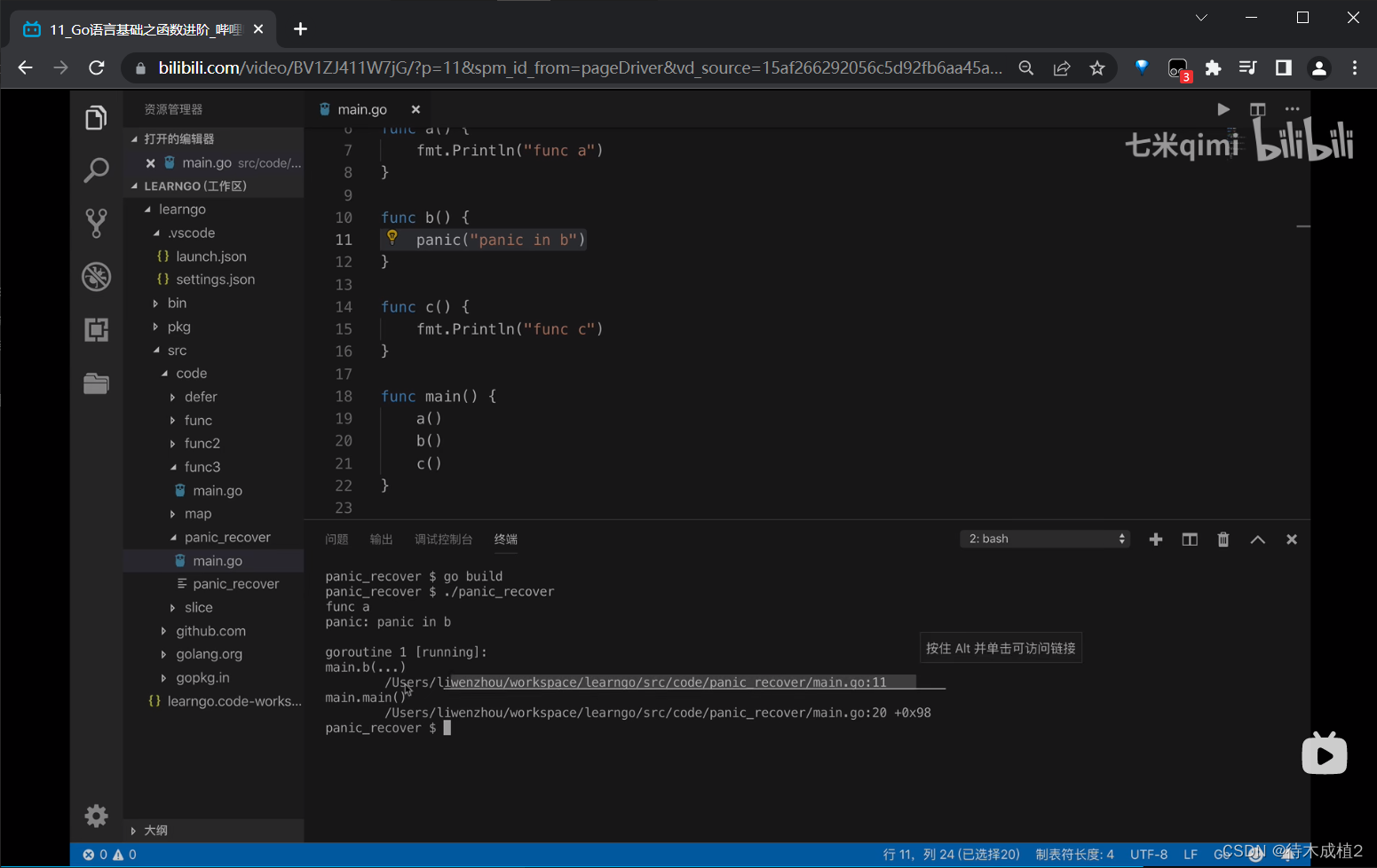Click the 制表符长度: 4 indentation setting
Image resolution: width=1377 pixels, height=868 pixels.
click(x=1074, y=855)
